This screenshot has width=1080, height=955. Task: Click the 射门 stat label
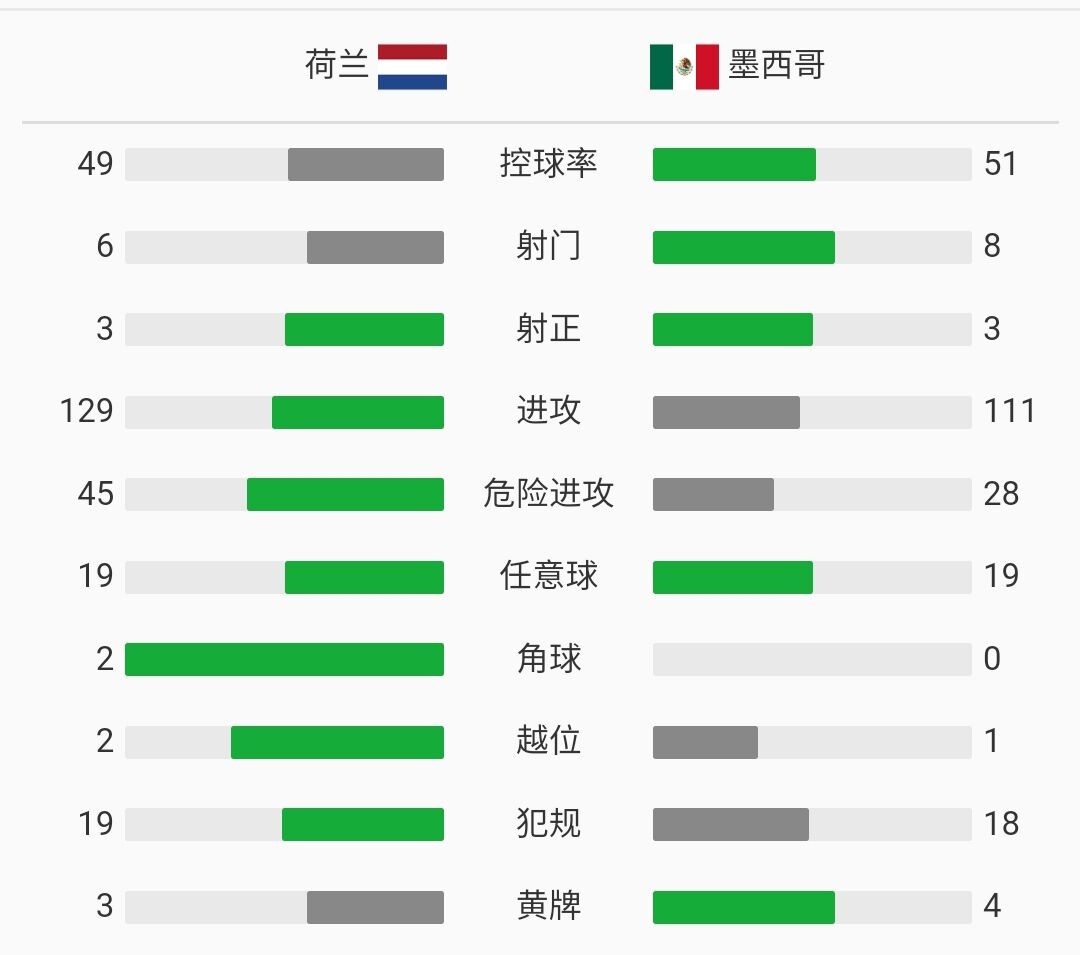[x=548, y=246]
